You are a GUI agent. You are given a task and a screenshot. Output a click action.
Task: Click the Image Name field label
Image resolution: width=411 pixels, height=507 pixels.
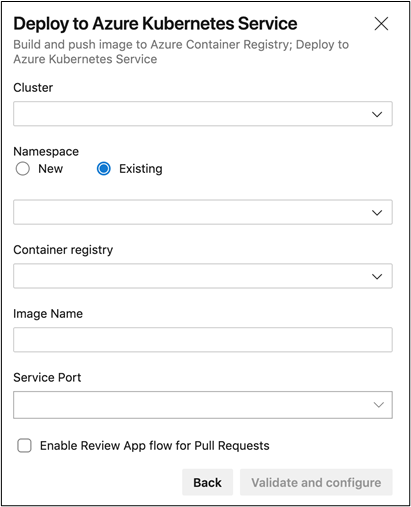[48, 314]
